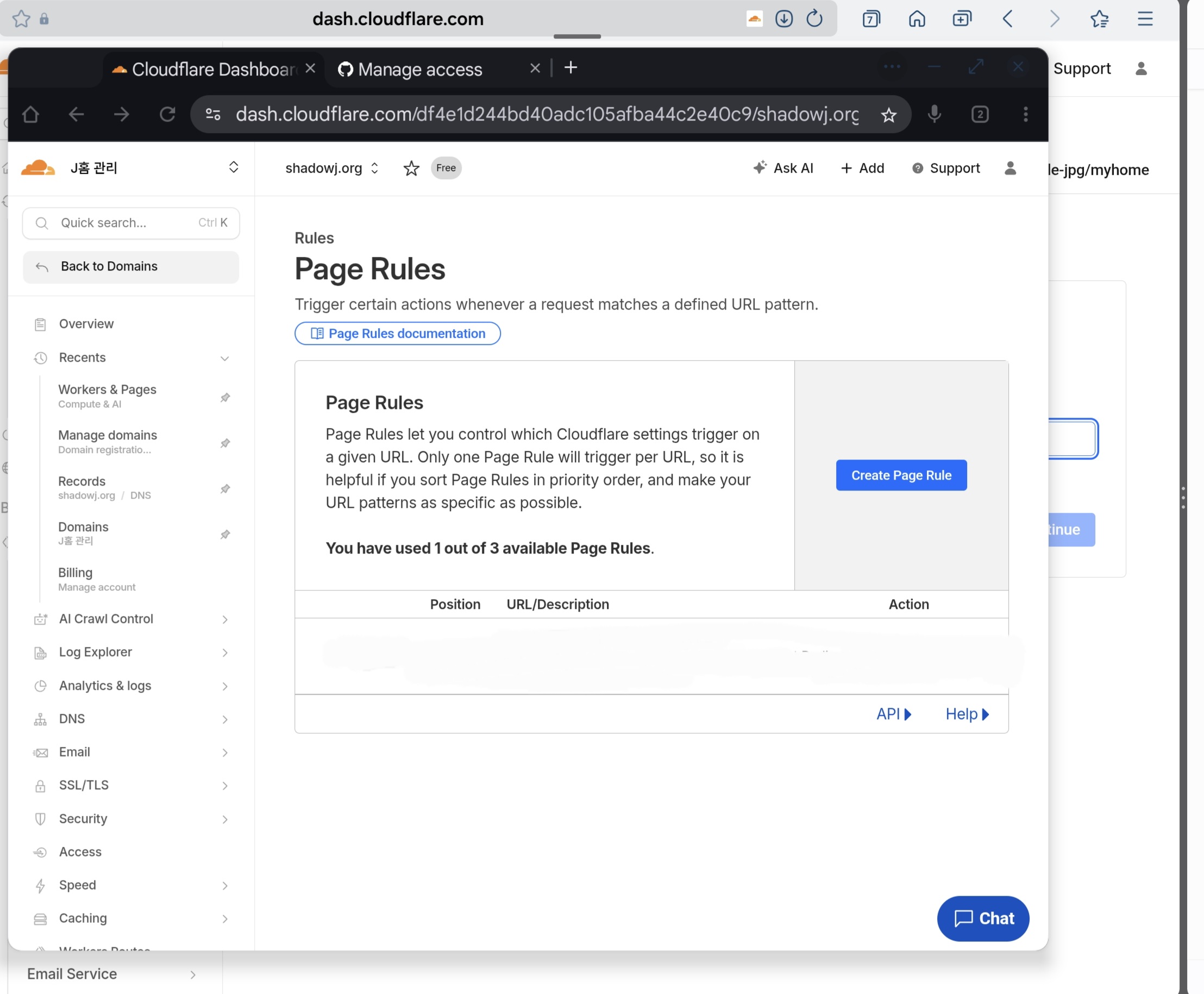The image size is (1204, 994).
Task: Open the account switcher dropdown
Action: tap(233, 167)
